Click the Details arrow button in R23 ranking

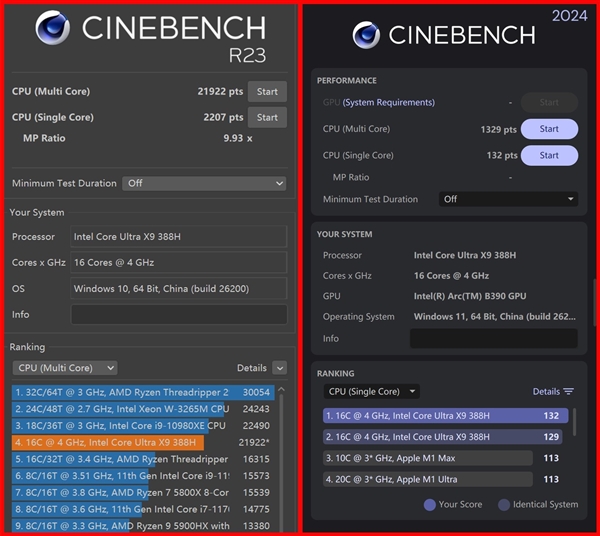[x=279, y=368]
